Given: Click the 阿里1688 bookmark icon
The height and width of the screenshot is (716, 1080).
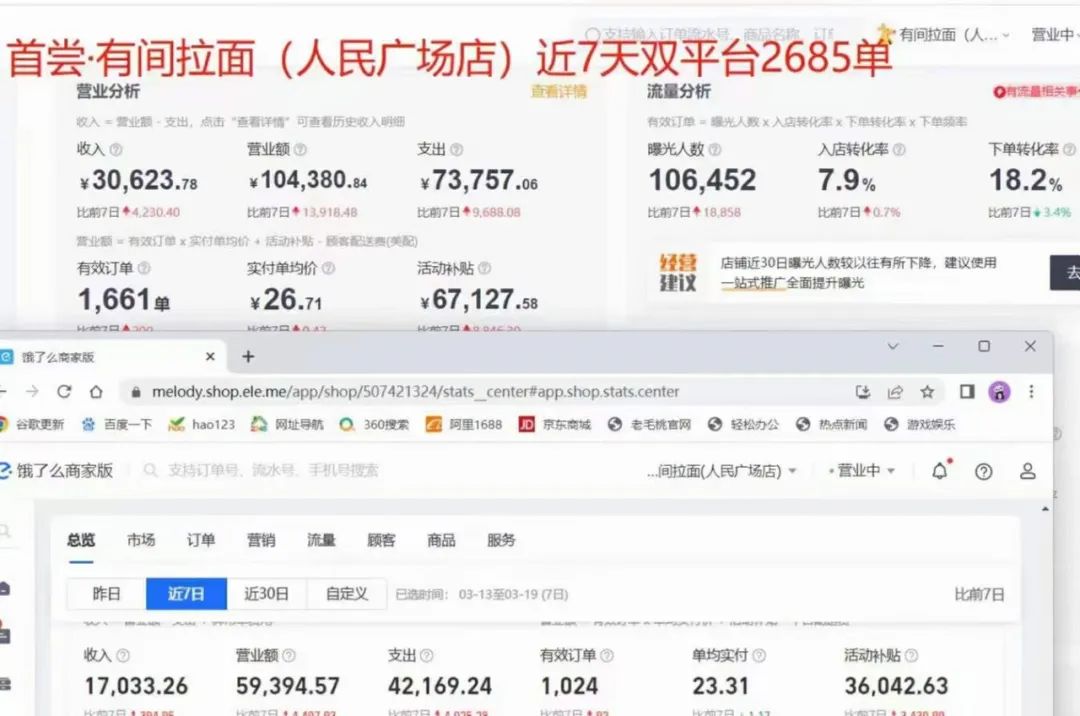Looking at the screenshot, I should coord(433,424).
